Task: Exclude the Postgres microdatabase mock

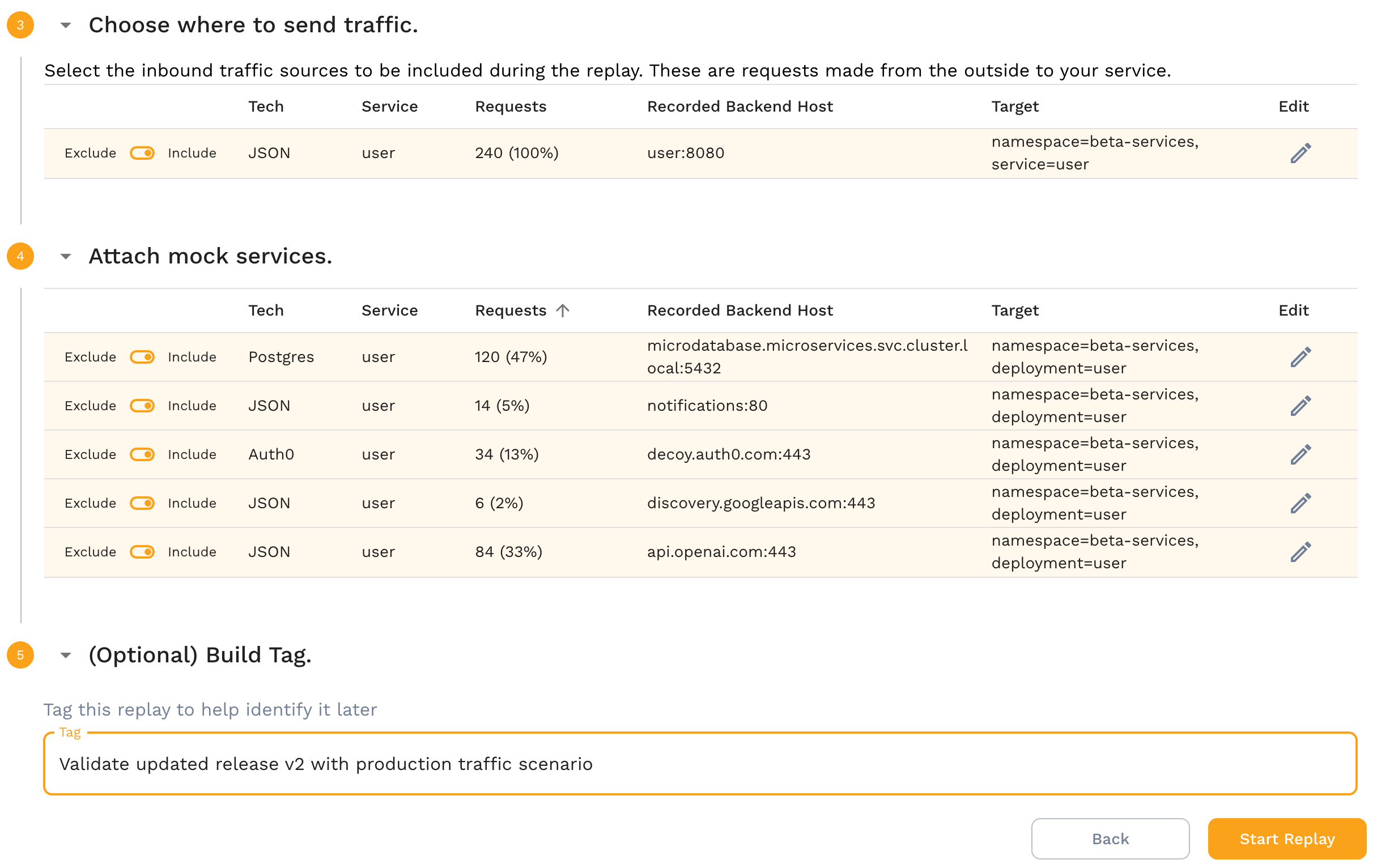Action: point(142,358)
